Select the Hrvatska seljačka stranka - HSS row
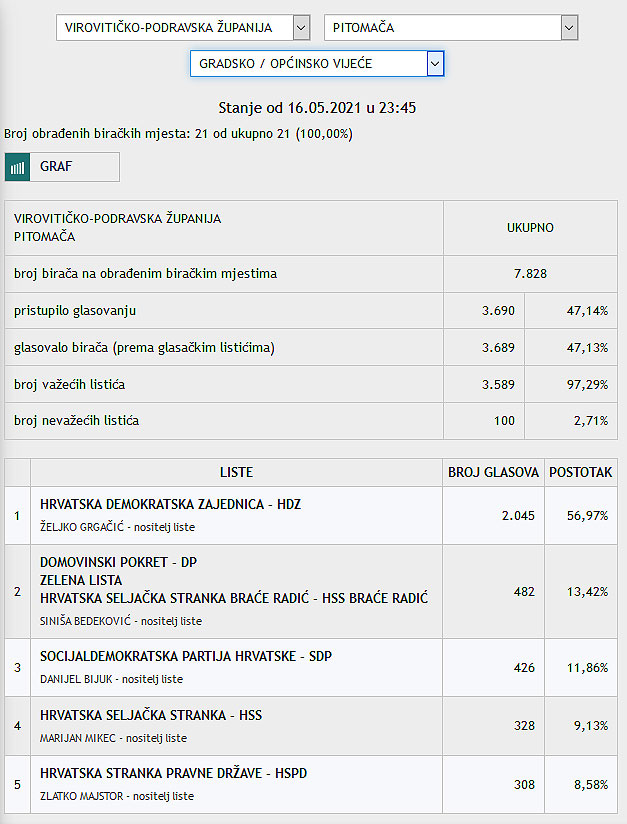The image size is (627, 824). tap(311, 726)
